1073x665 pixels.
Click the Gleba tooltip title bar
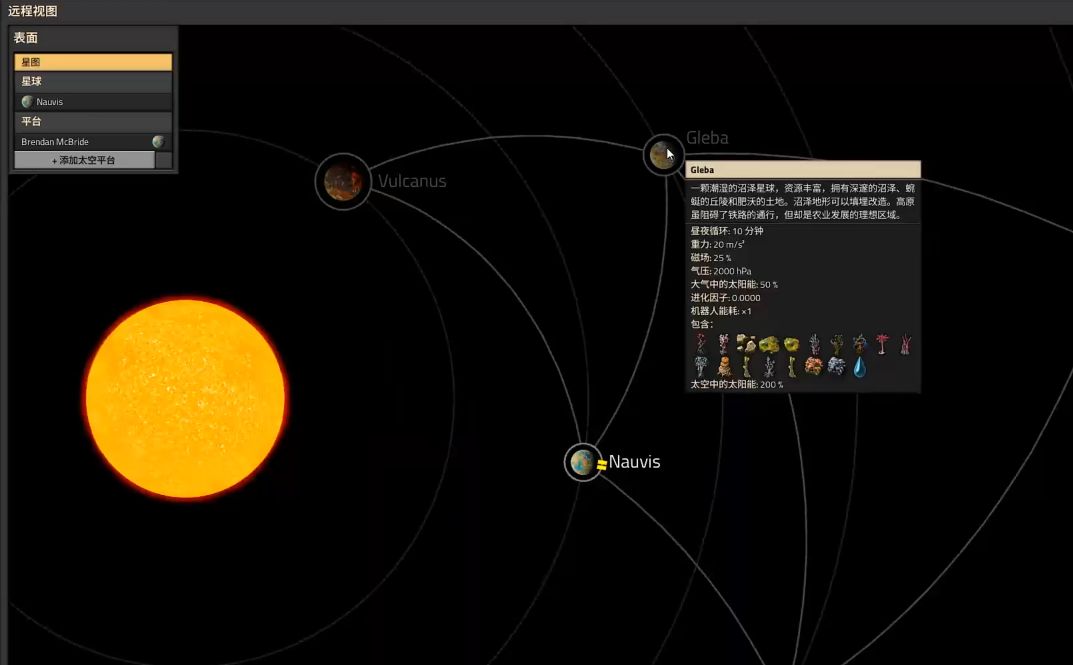tap(803, 170)
